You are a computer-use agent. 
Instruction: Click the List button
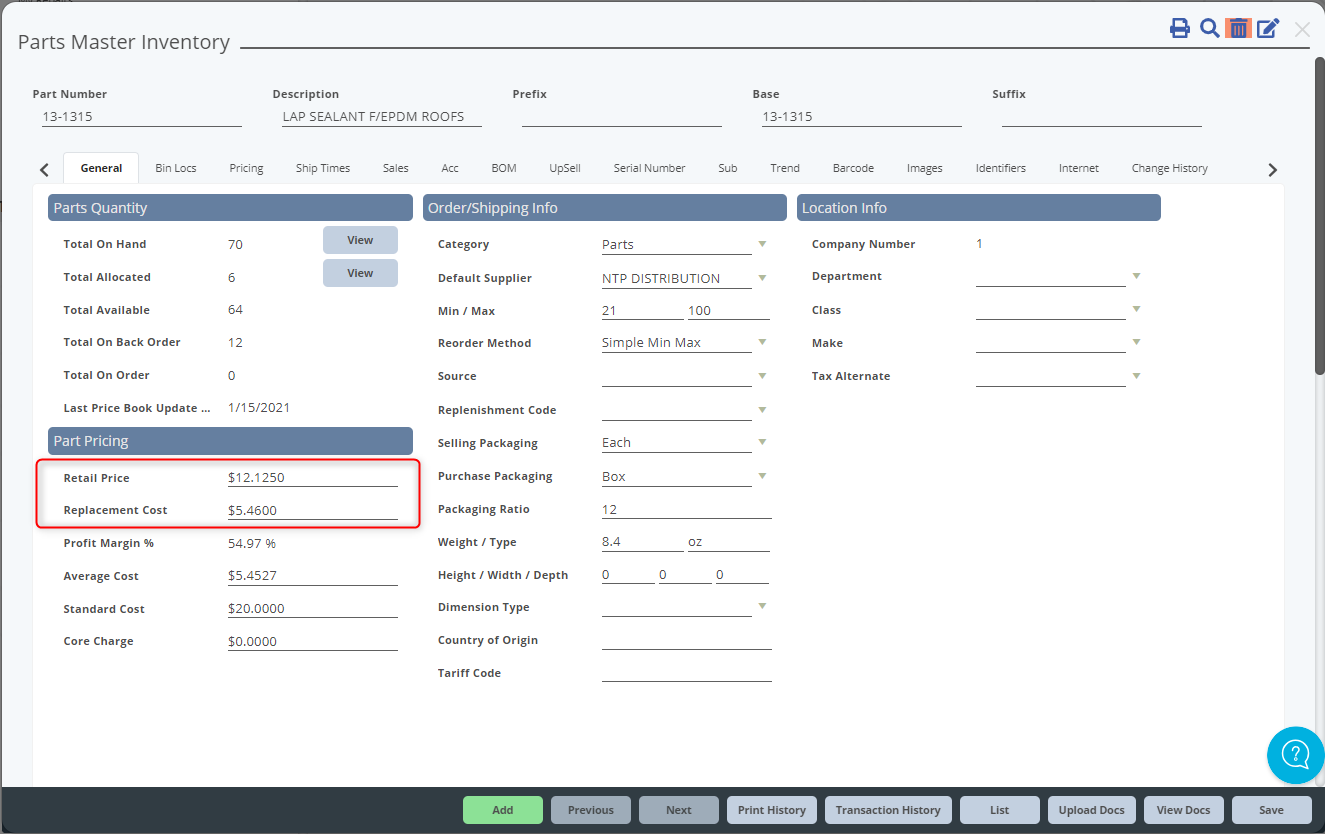[1000, 810]
